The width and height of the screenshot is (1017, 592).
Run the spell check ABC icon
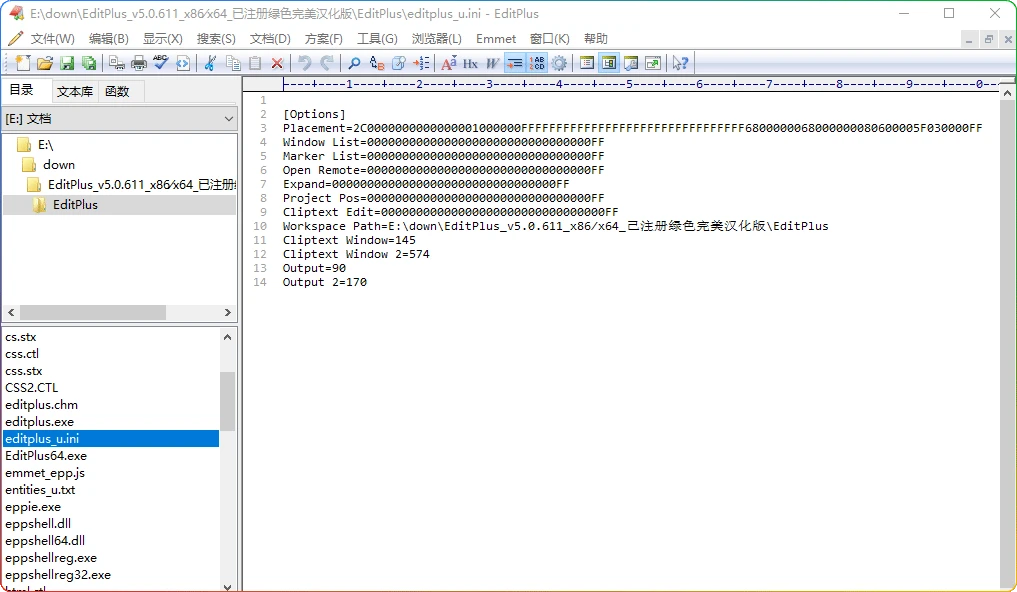161,63
